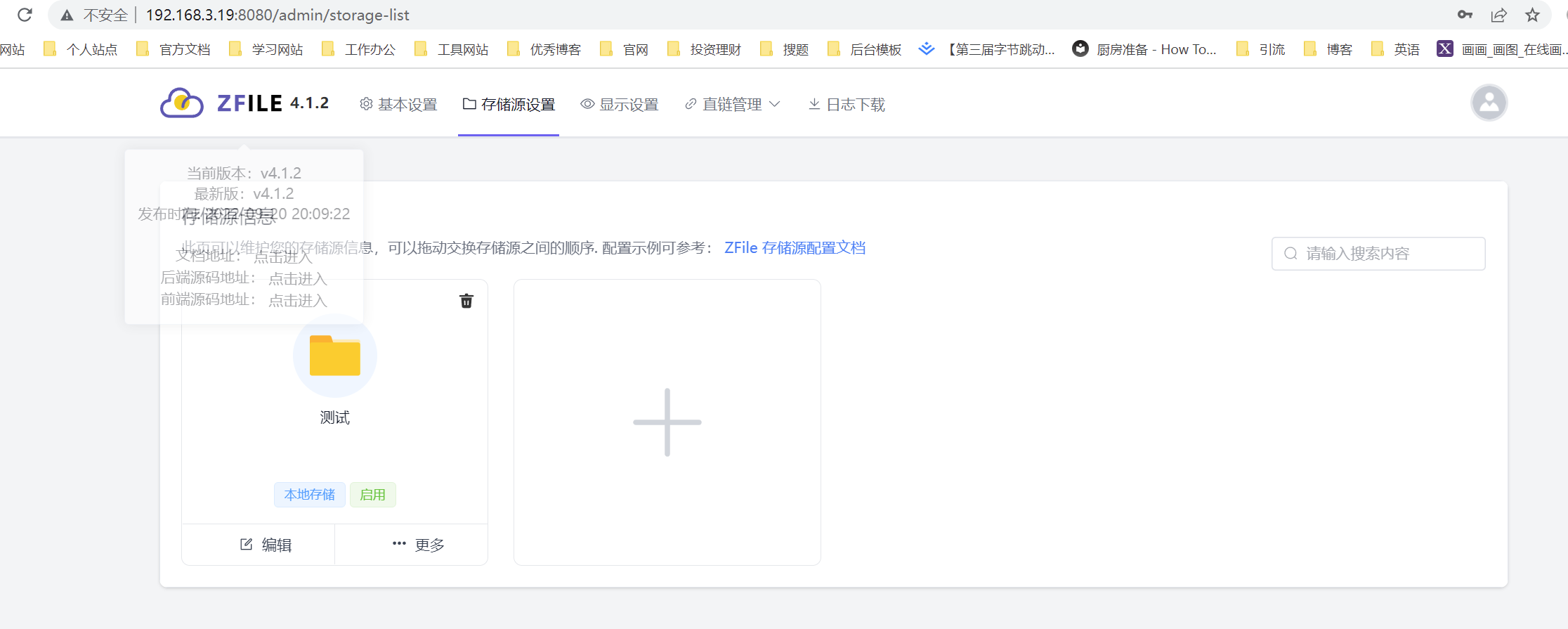Open the 显示设置 tab
1568x629 pixels.
tap(619, 105)
